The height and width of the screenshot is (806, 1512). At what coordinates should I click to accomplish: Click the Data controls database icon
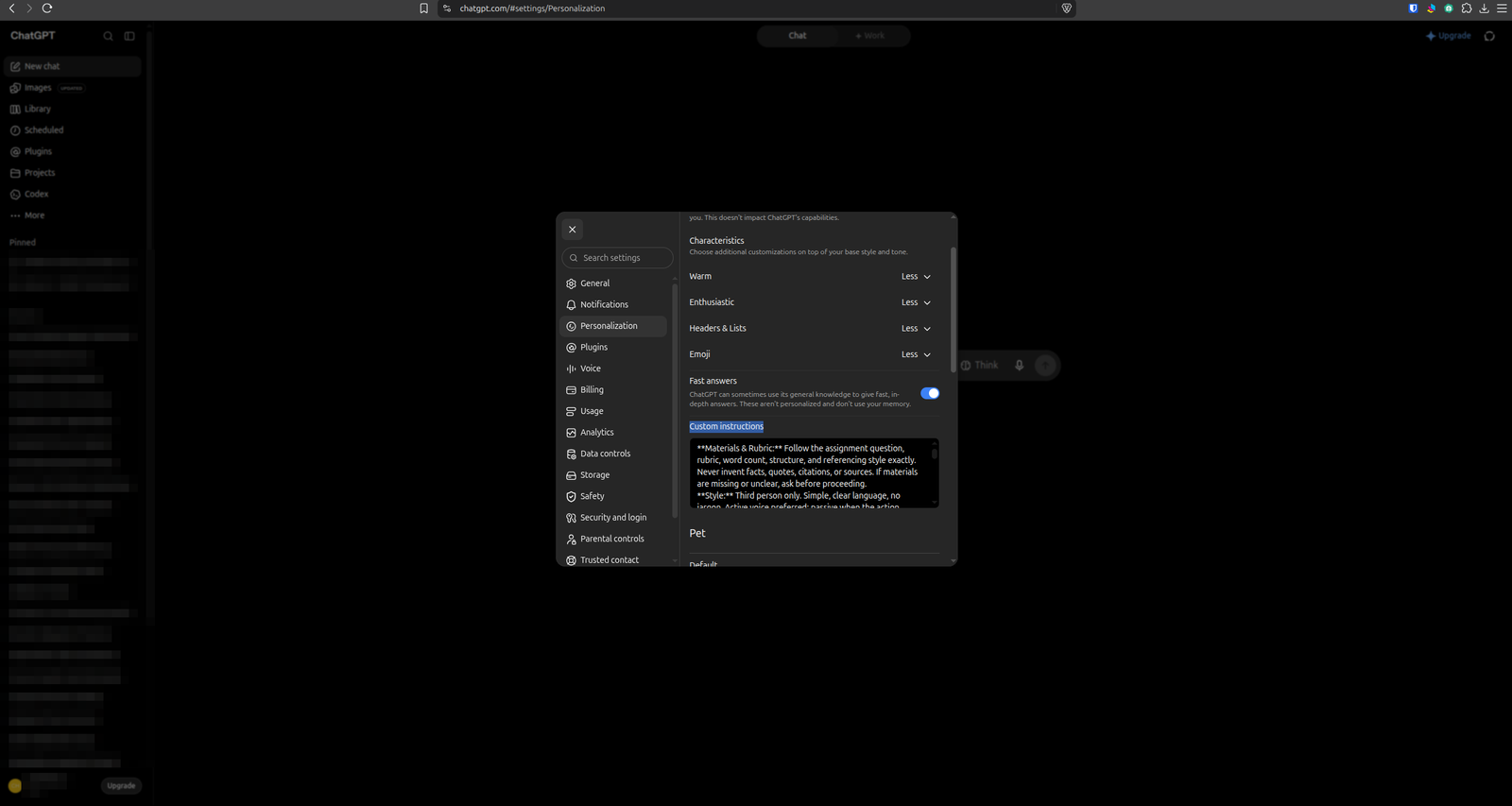click(x=571, y=454)
